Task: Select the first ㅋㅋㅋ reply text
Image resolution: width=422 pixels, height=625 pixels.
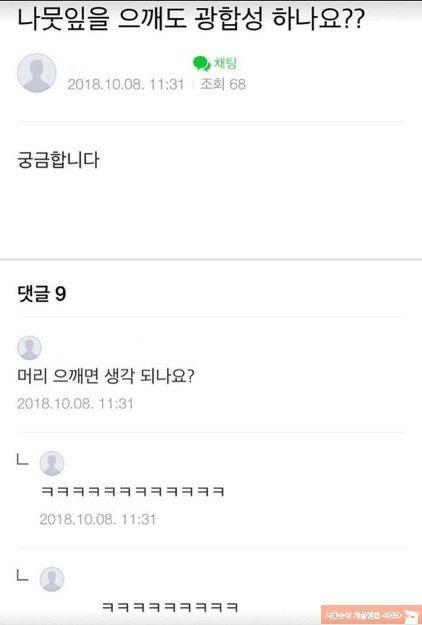Action: click(x=133, y=491)
